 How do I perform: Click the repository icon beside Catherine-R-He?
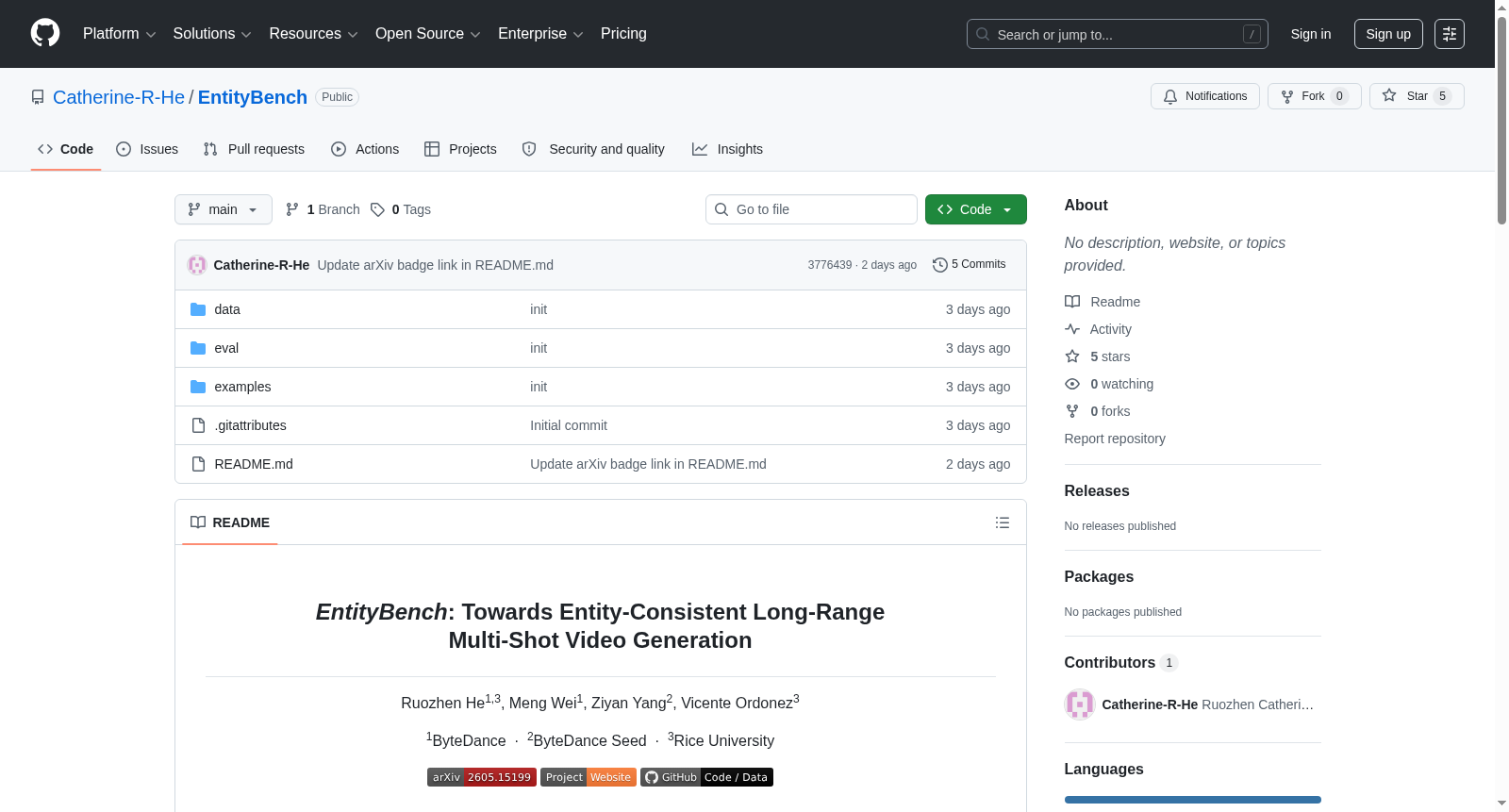point(38,97)
